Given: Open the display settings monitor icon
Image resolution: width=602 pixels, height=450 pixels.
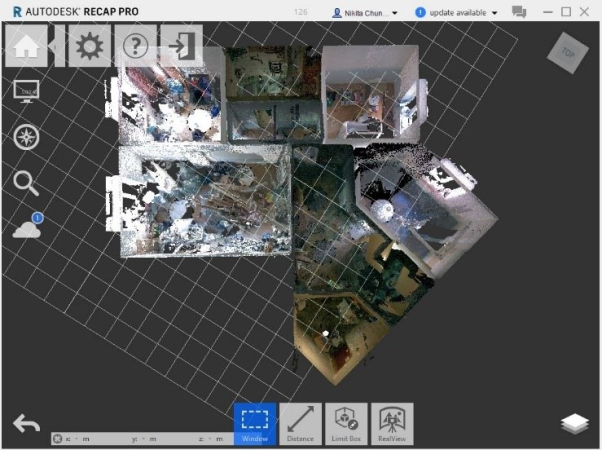Looking at the screenshot, I should [x=27, y=92].
